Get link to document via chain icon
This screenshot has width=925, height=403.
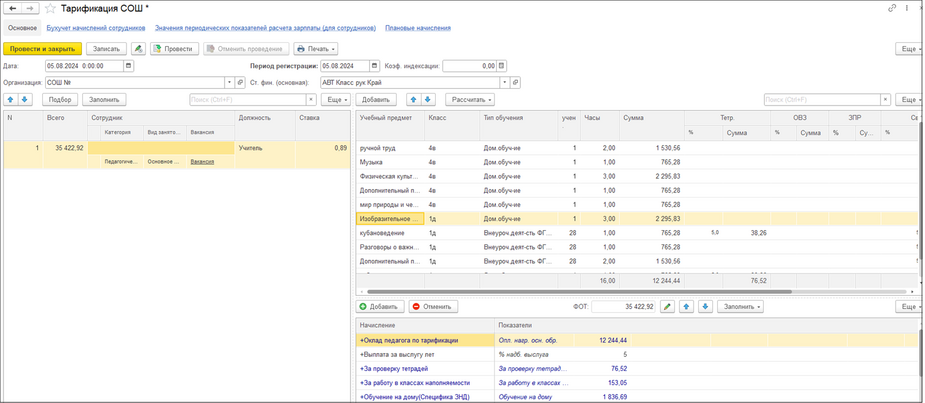892,9
